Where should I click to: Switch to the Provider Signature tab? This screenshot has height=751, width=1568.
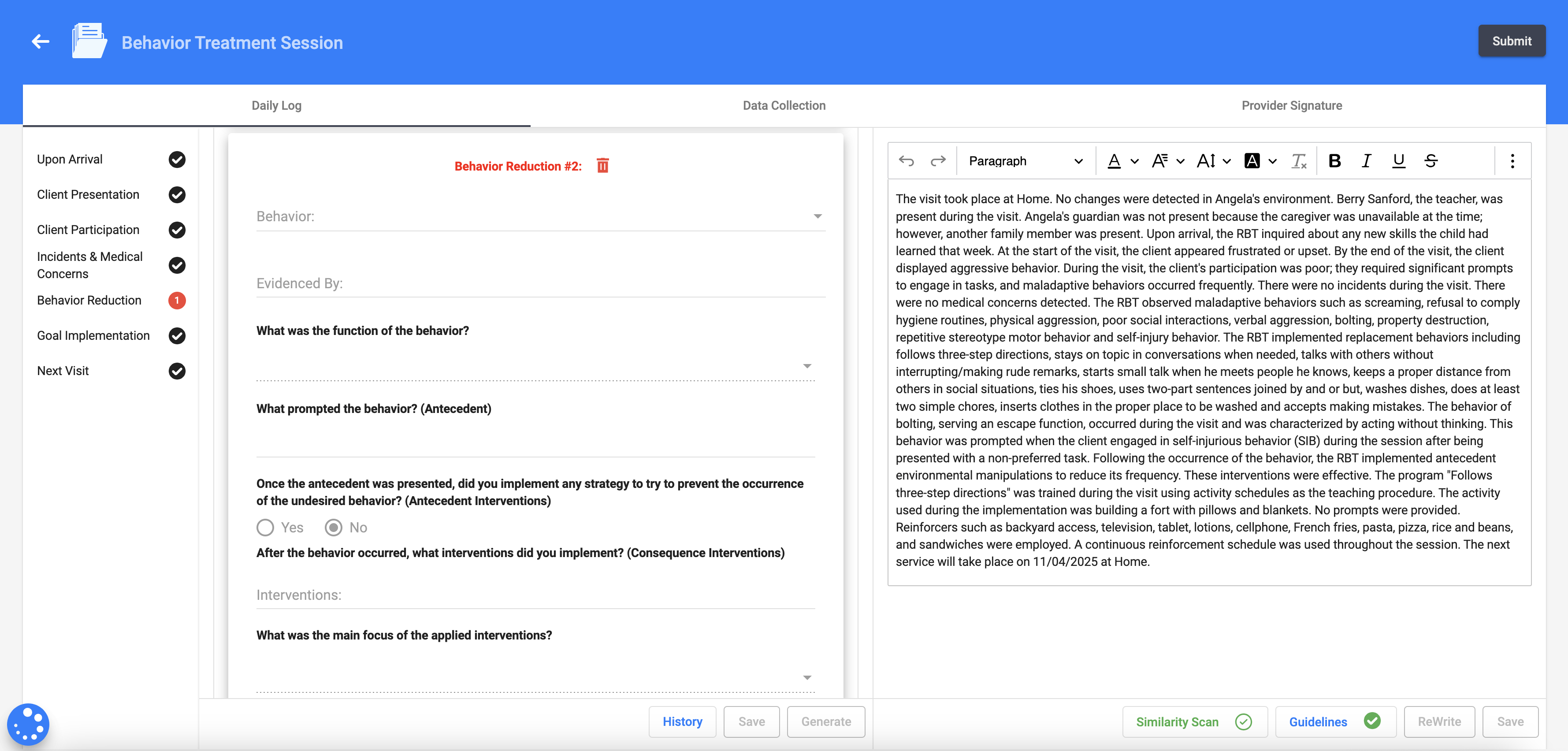(1292, 105)
